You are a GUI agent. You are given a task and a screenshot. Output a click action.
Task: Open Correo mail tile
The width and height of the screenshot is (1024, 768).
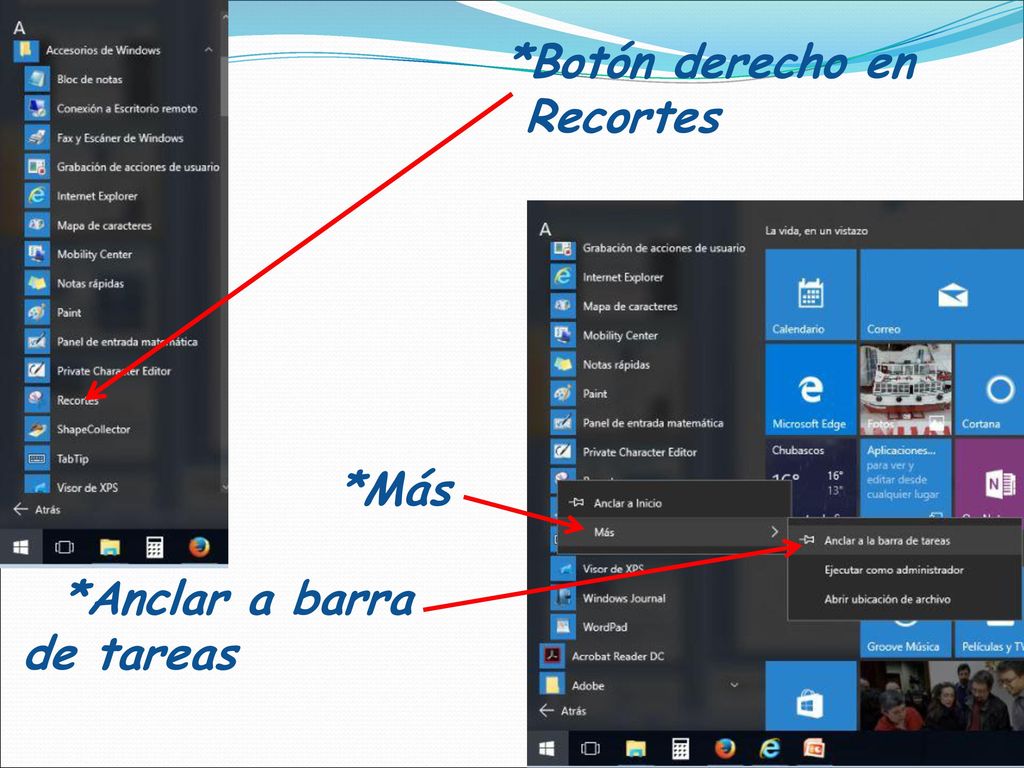942,295
